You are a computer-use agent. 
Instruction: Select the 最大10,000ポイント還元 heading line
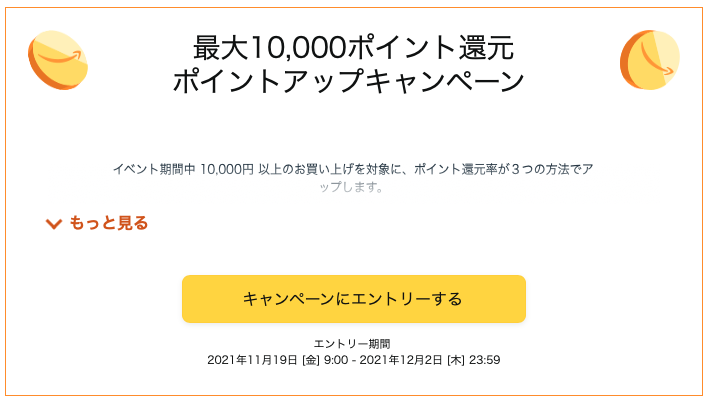point(354,48)
